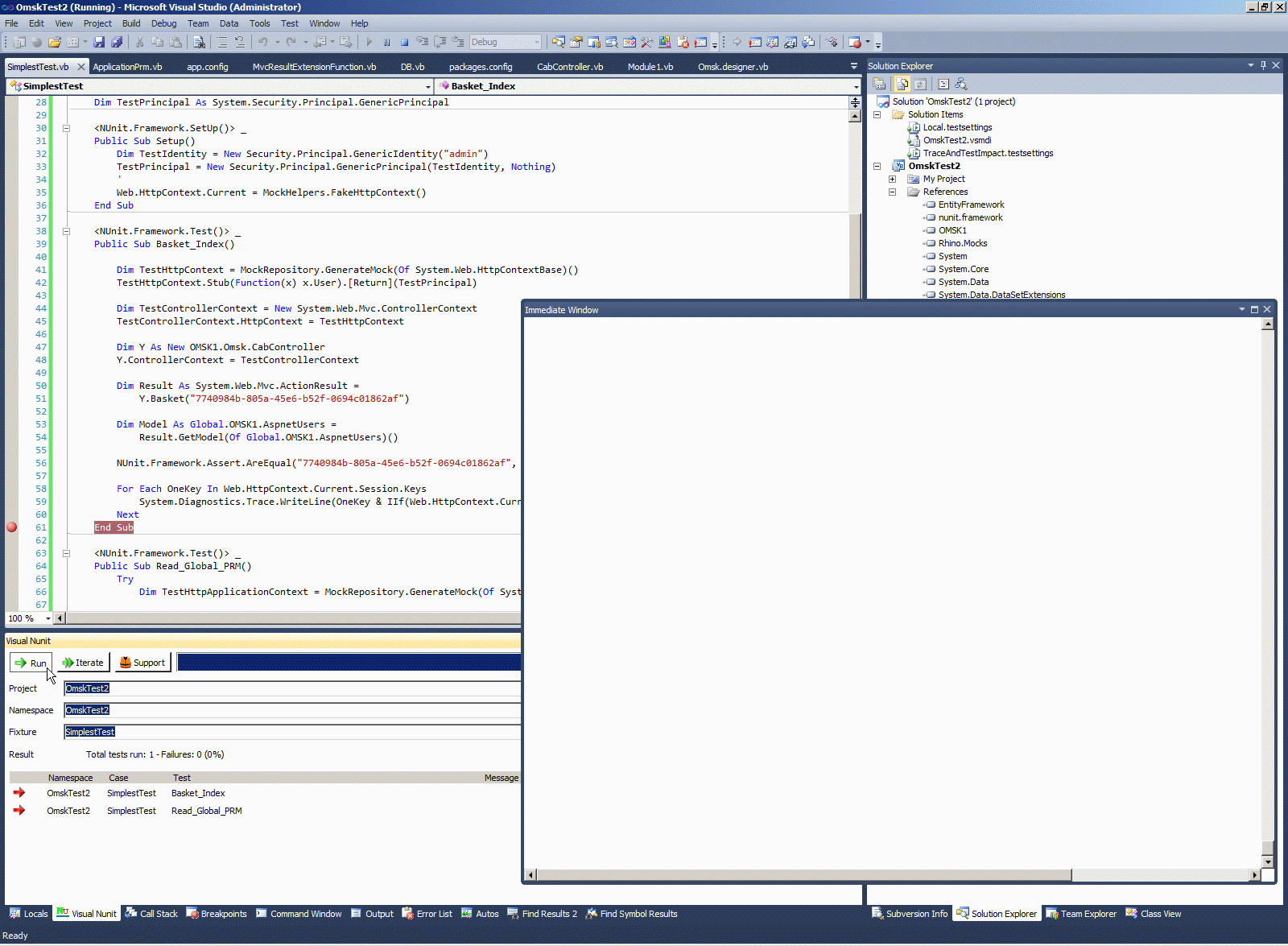
Task: Toggle the breakpoint dot on line 61
Action: coord(12,527)
